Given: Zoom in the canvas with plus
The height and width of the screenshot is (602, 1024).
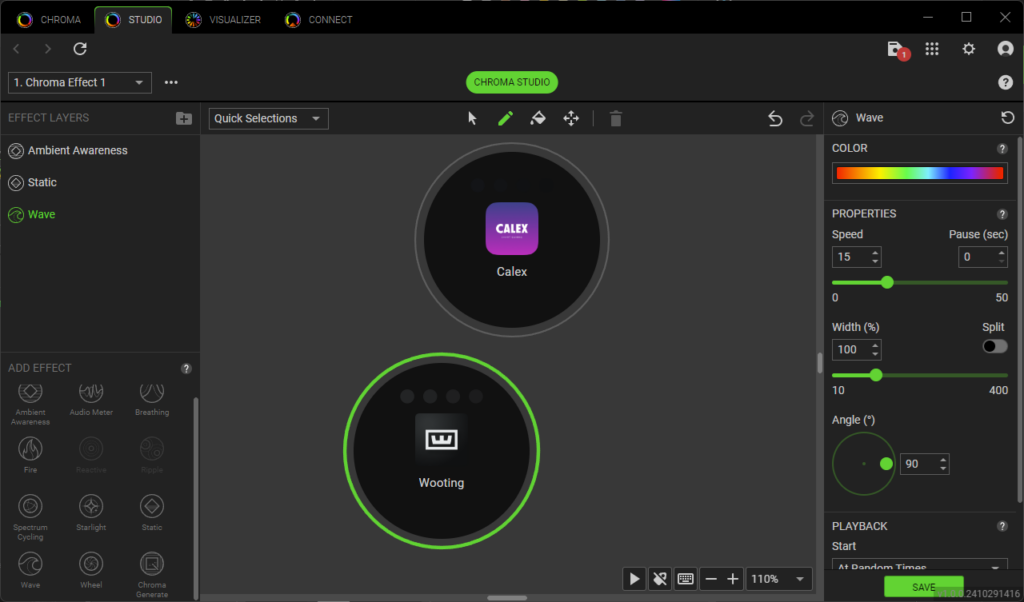Looking at the screenshot, I should [x=733, y=579].
